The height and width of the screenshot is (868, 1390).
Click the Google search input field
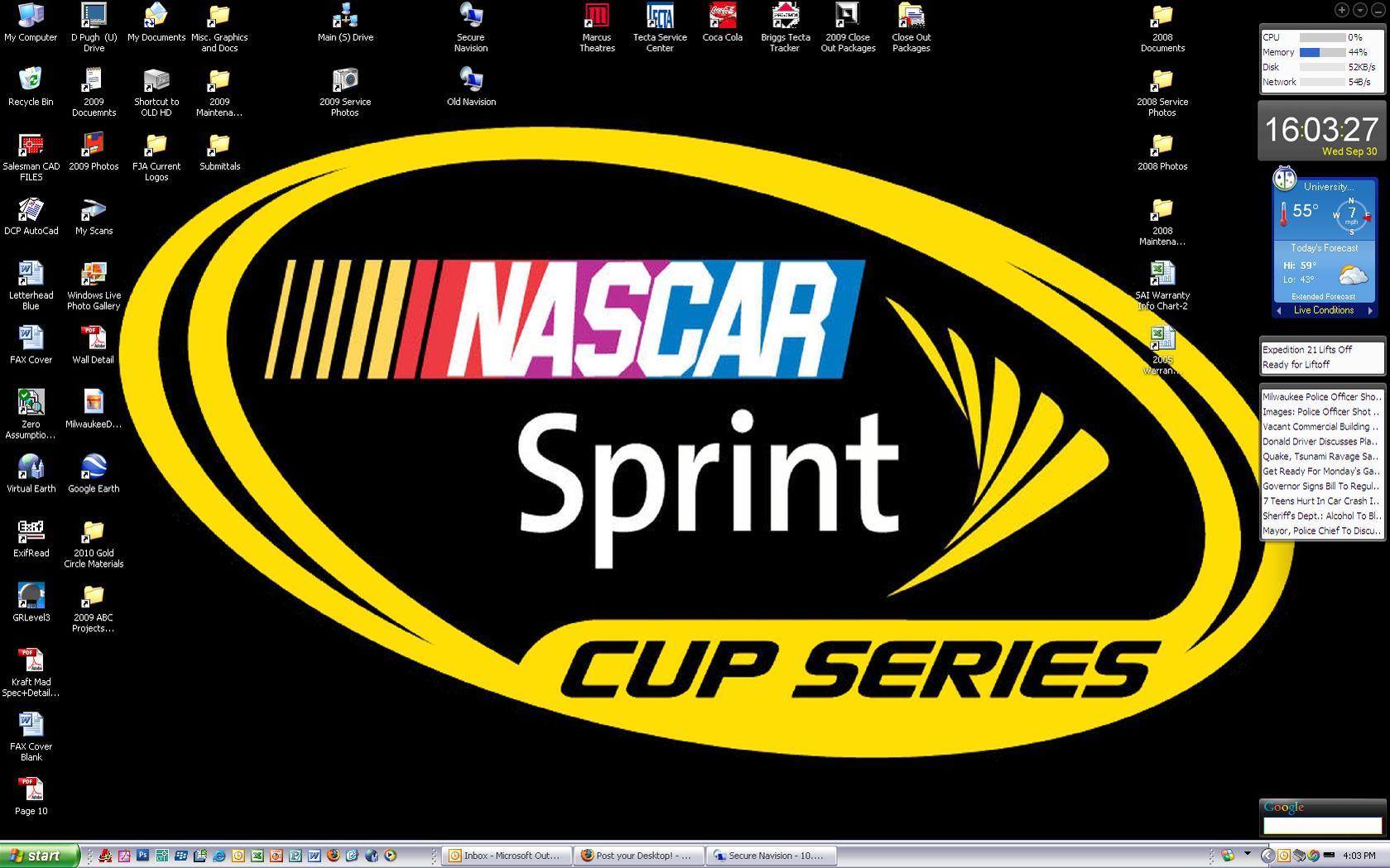1322,825
